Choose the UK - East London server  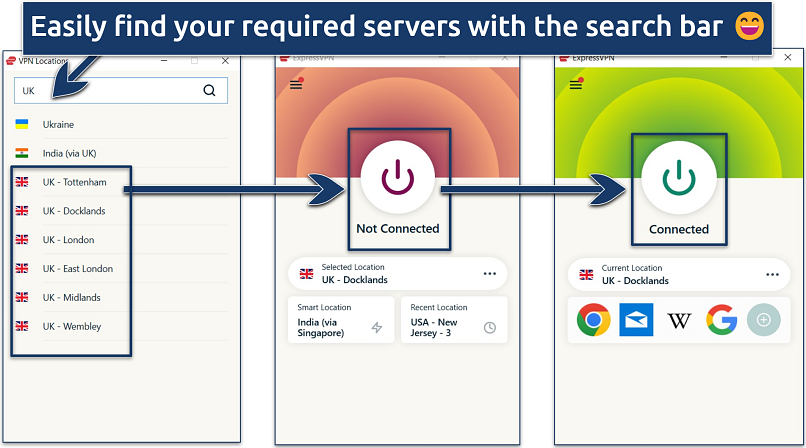(x=121, y=268)
